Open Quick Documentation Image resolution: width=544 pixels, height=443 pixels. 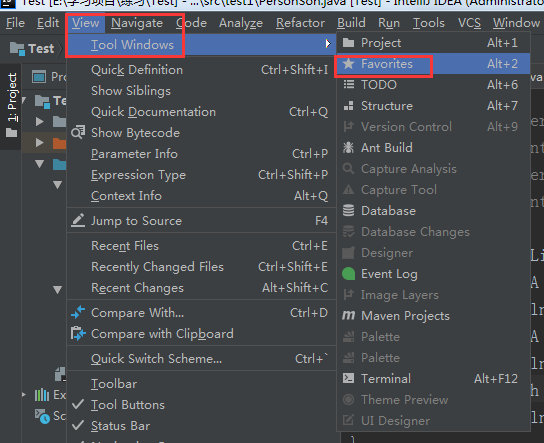[x=201, y=112]
